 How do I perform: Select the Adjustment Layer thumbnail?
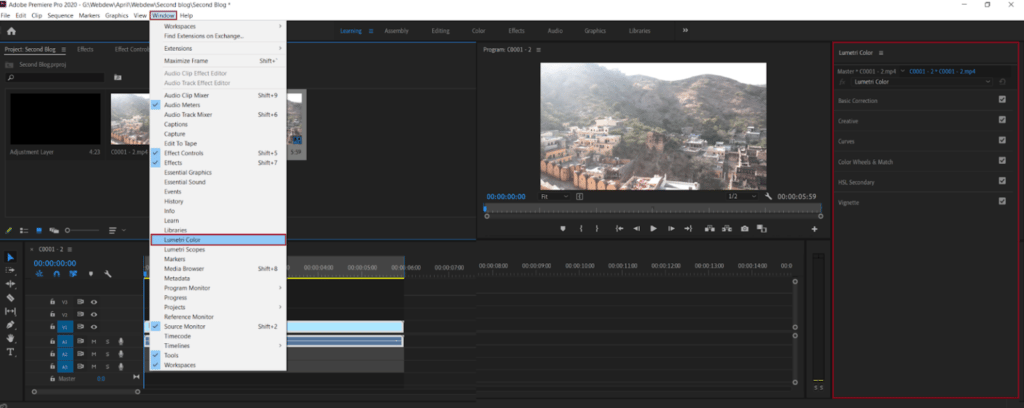[x=54, y=119]
